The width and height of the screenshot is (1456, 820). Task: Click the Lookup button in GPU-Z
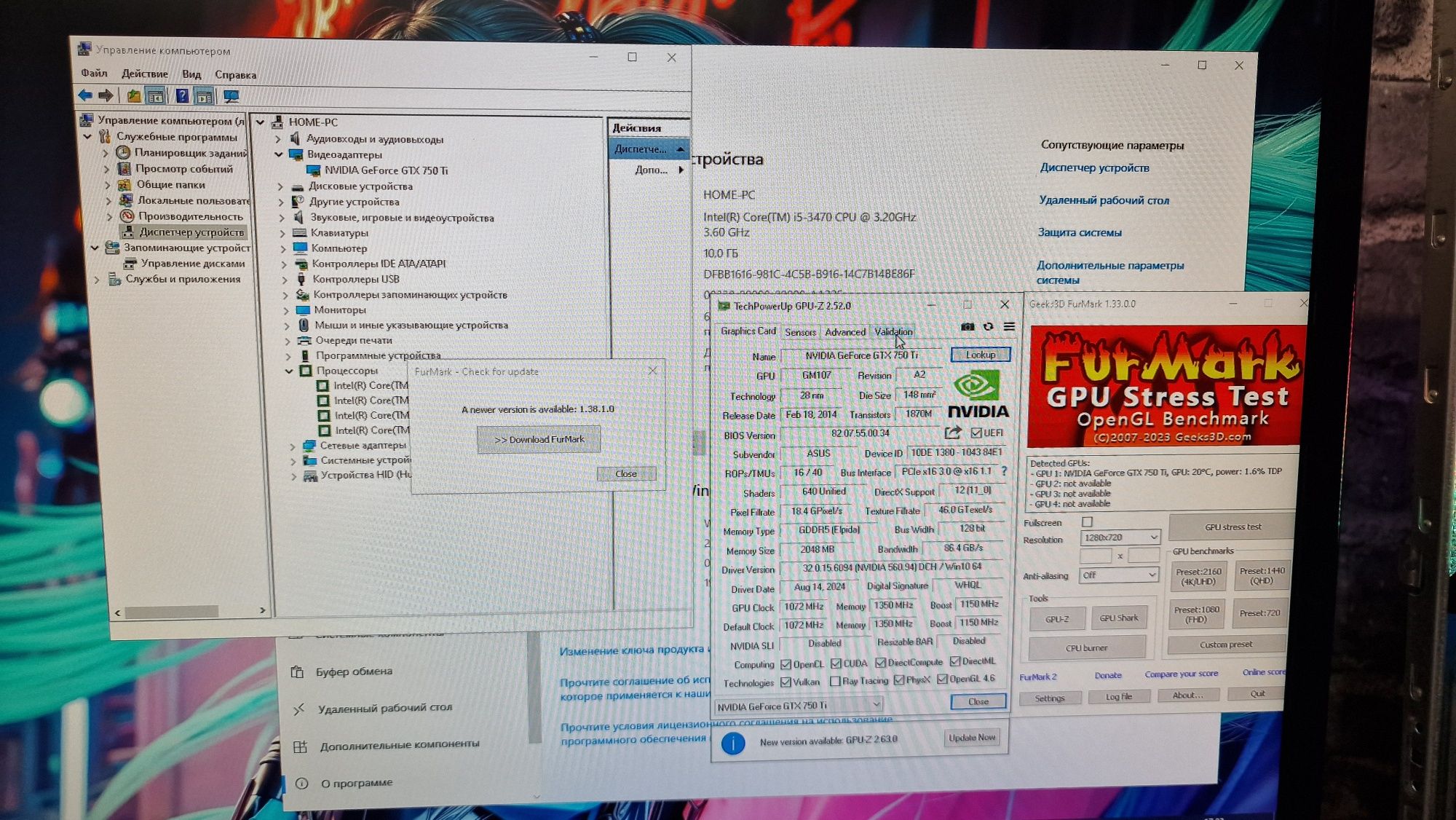point(980,355)
